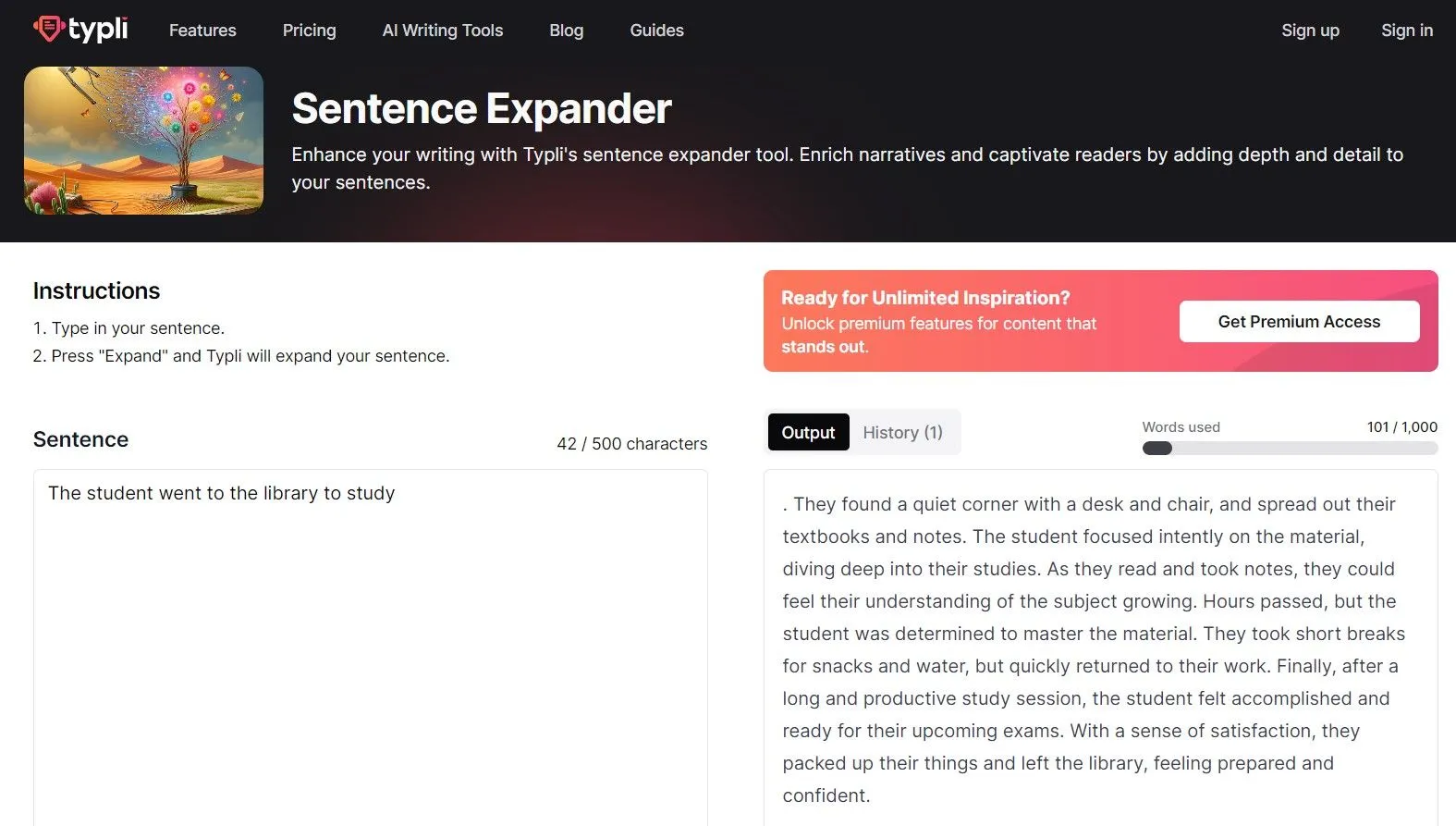The image size is (1456, 826).
Task: Click Get Premium Access button
Action: [x=1299, y=321]
